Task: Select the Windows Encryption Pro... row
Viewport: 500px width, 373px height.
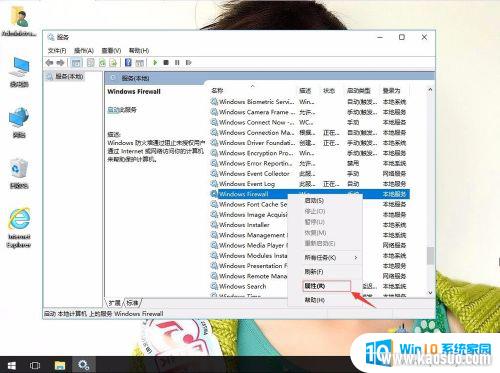Action: point(309,153)
